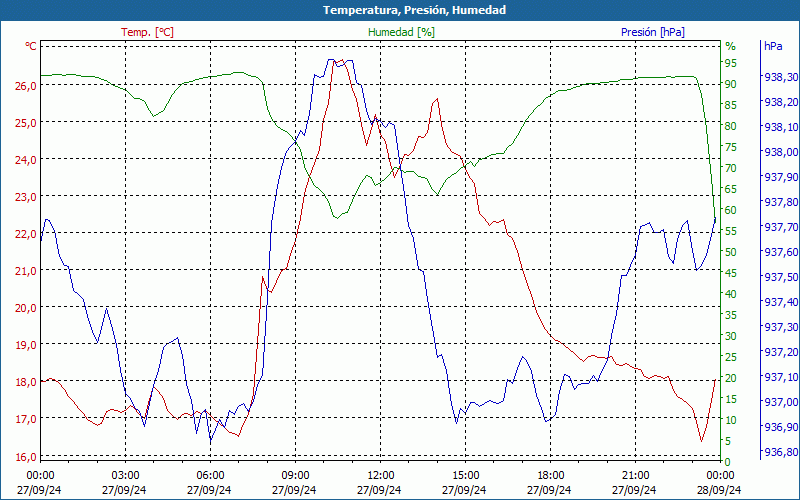Click the green '95' humidity axis label
The image size is (800, 500).
coord(731,63)
